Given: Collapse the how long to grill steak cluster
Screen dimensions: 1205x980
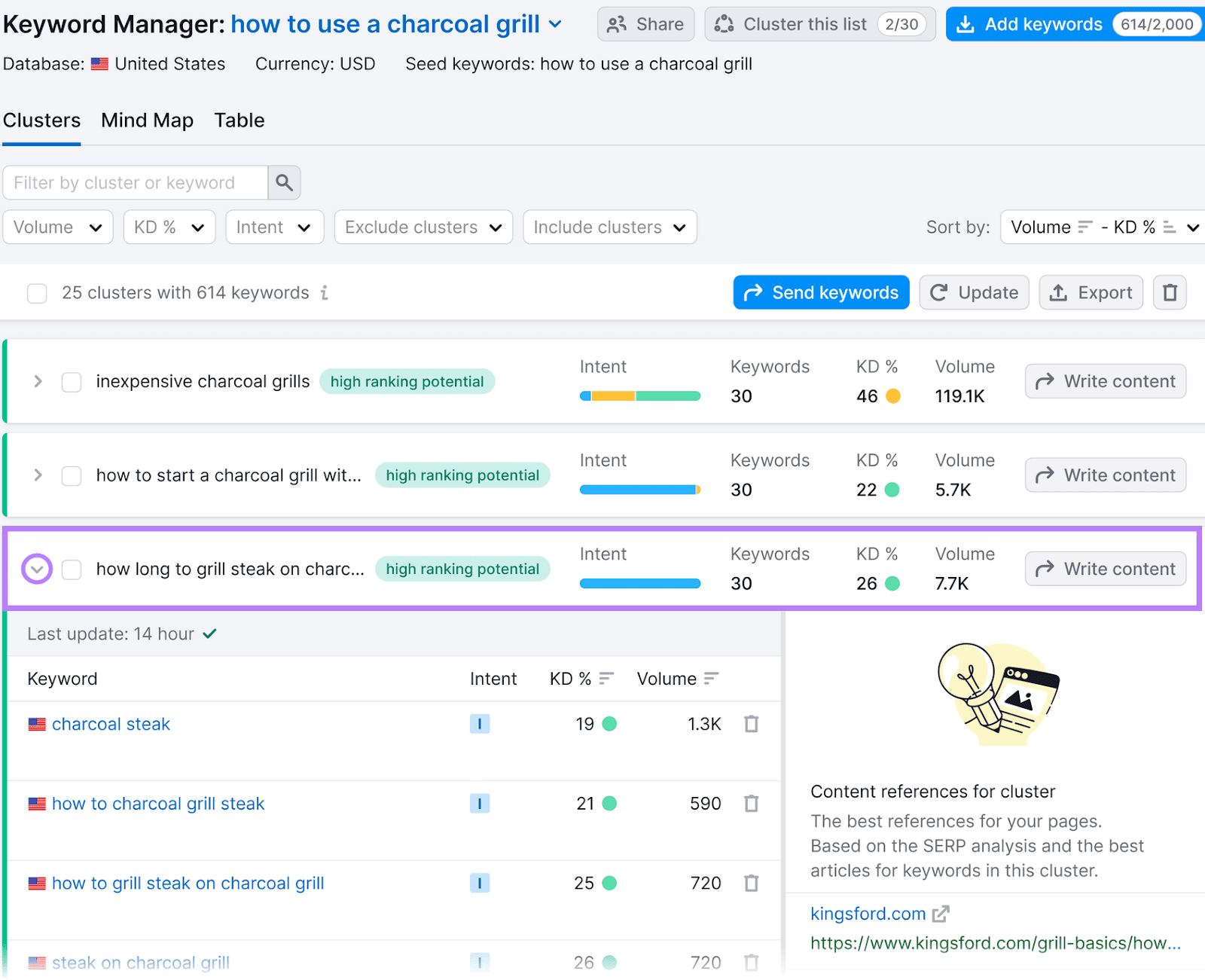Looking at the screenshot, I should [x=37, y=569].
